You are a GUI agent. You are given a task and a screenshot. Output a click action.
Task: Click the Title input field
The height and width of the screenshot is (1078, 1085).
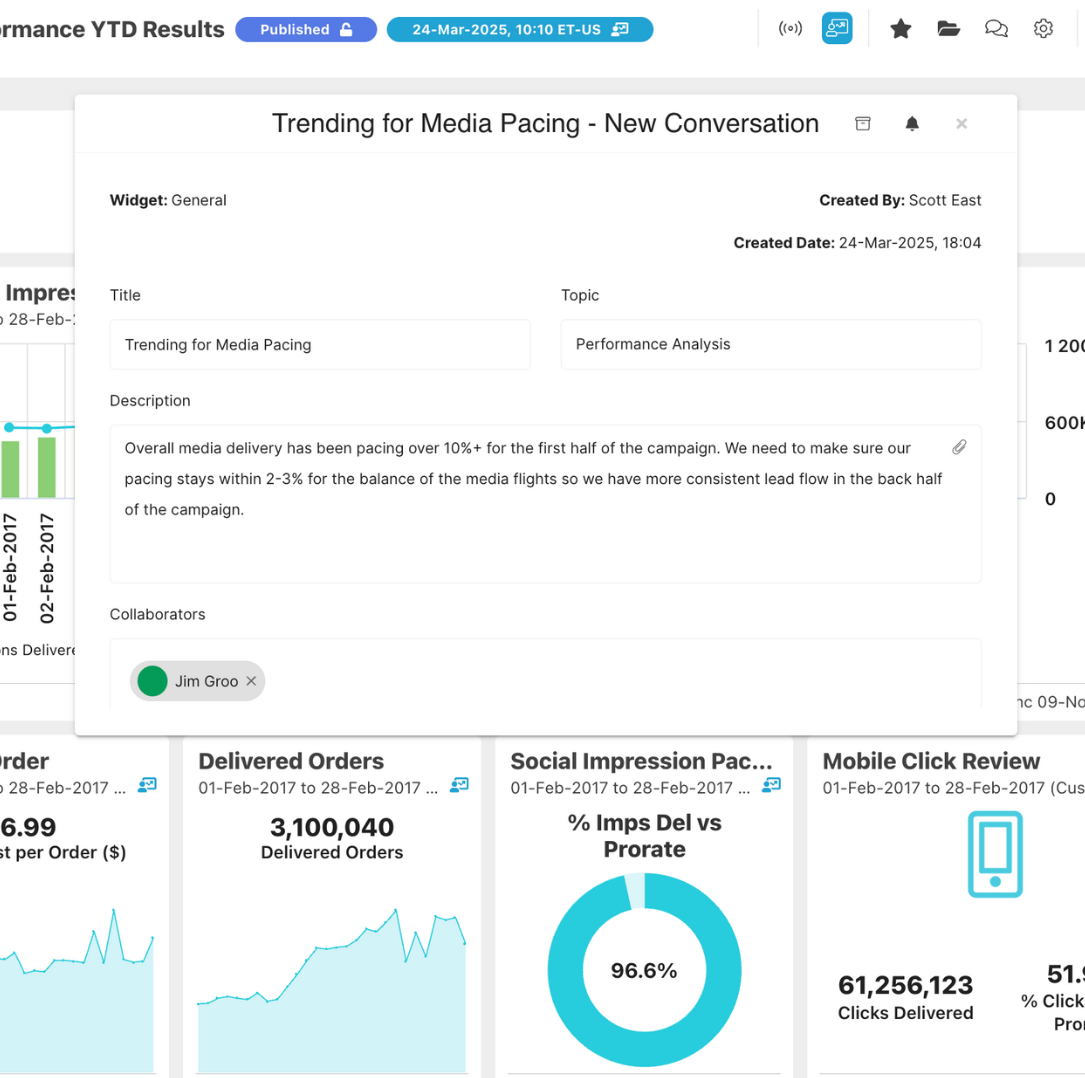[x=319, y=345]
